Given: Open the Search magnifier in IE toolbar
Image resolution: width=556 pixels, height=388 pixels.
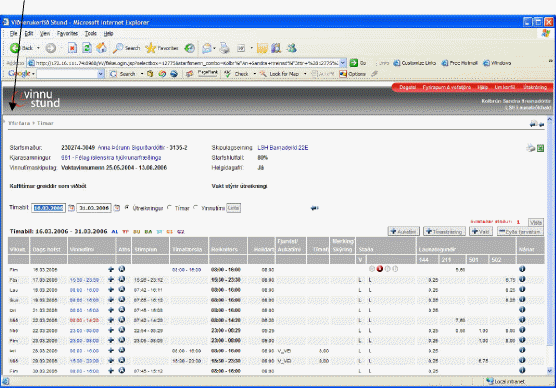Looking at the screenshot, I should (x=126, y=48).
